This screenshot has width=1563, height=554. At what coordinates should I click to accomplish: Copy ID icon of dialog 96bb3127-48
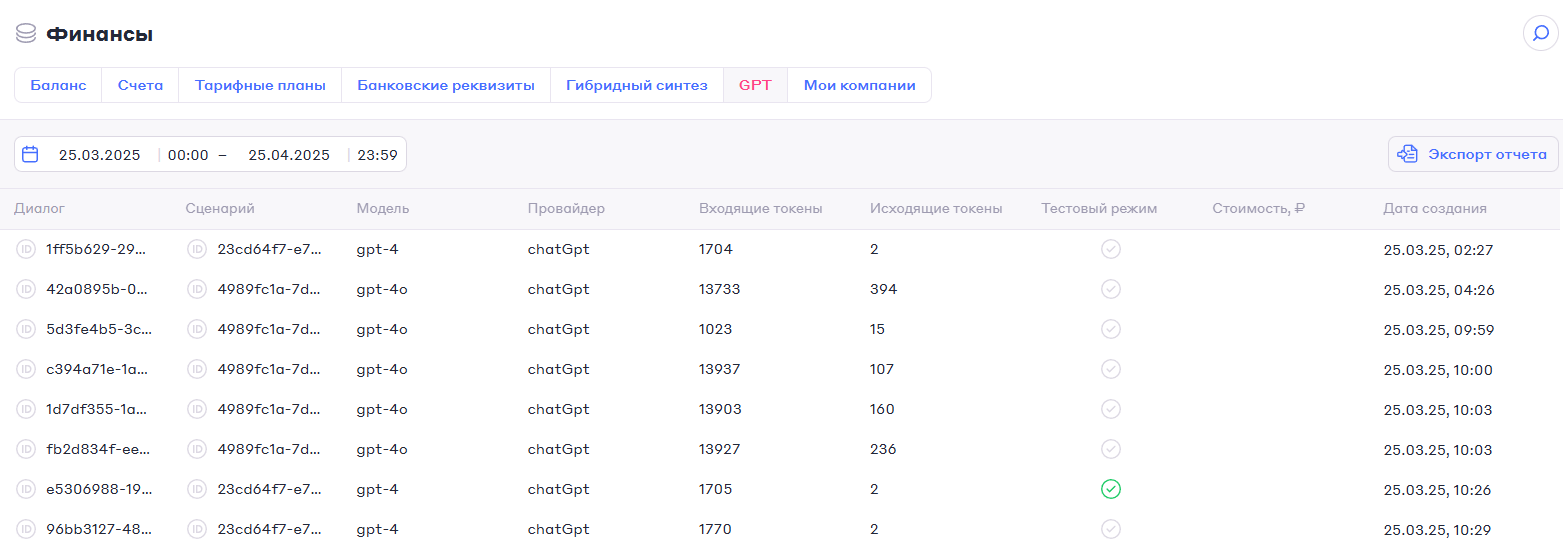click(26, 529)
